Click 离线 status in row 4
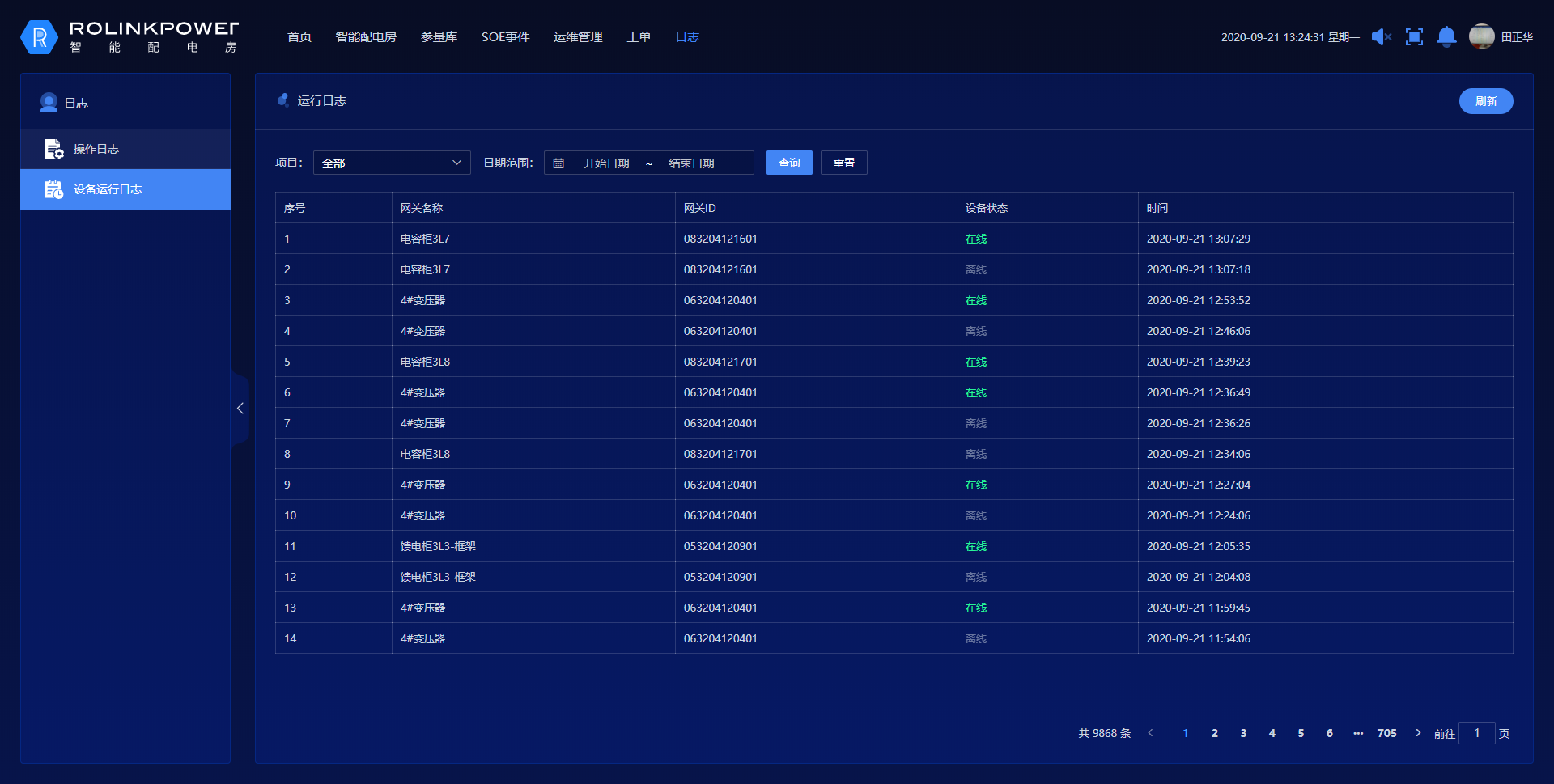The width and height of the screenshot is (1554, 784). pyautogui.click(x=976, y=331)
